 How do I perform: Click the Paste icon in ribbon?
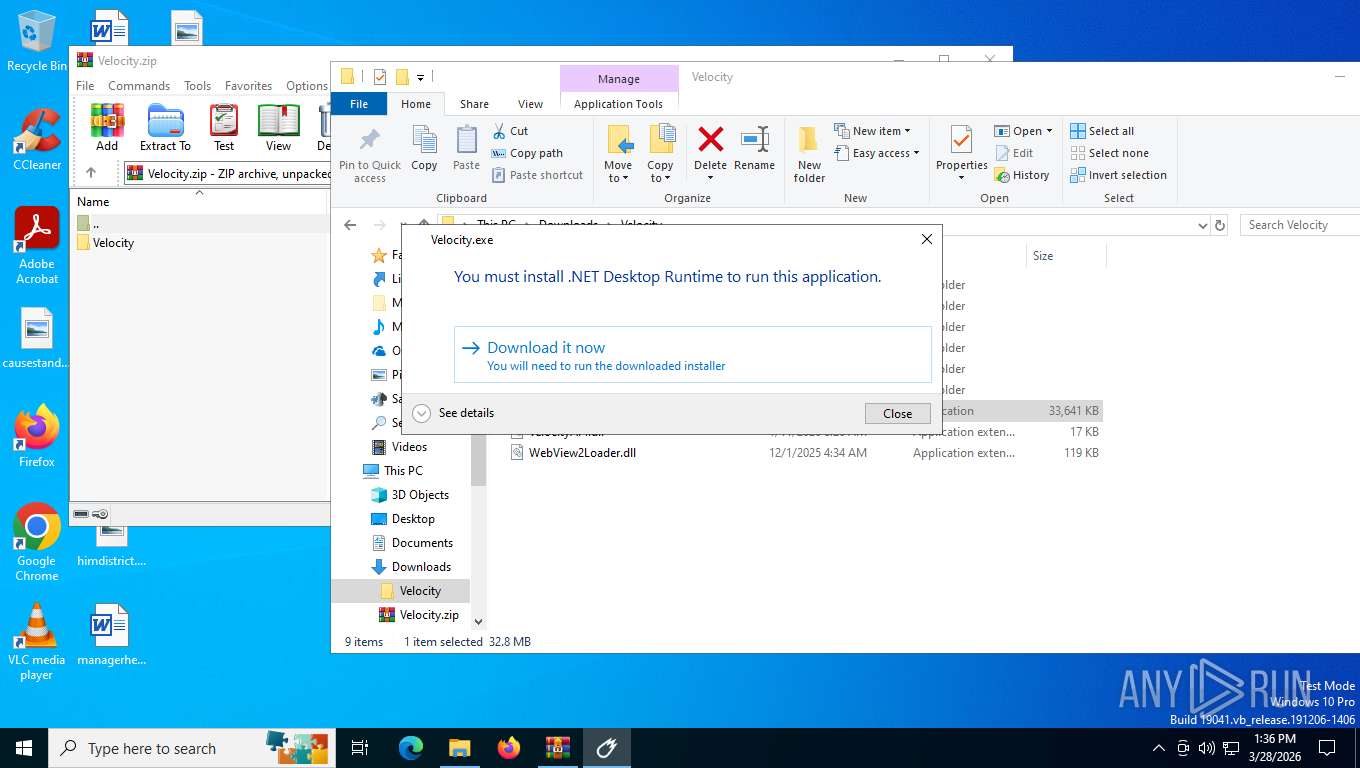[466, 148]
